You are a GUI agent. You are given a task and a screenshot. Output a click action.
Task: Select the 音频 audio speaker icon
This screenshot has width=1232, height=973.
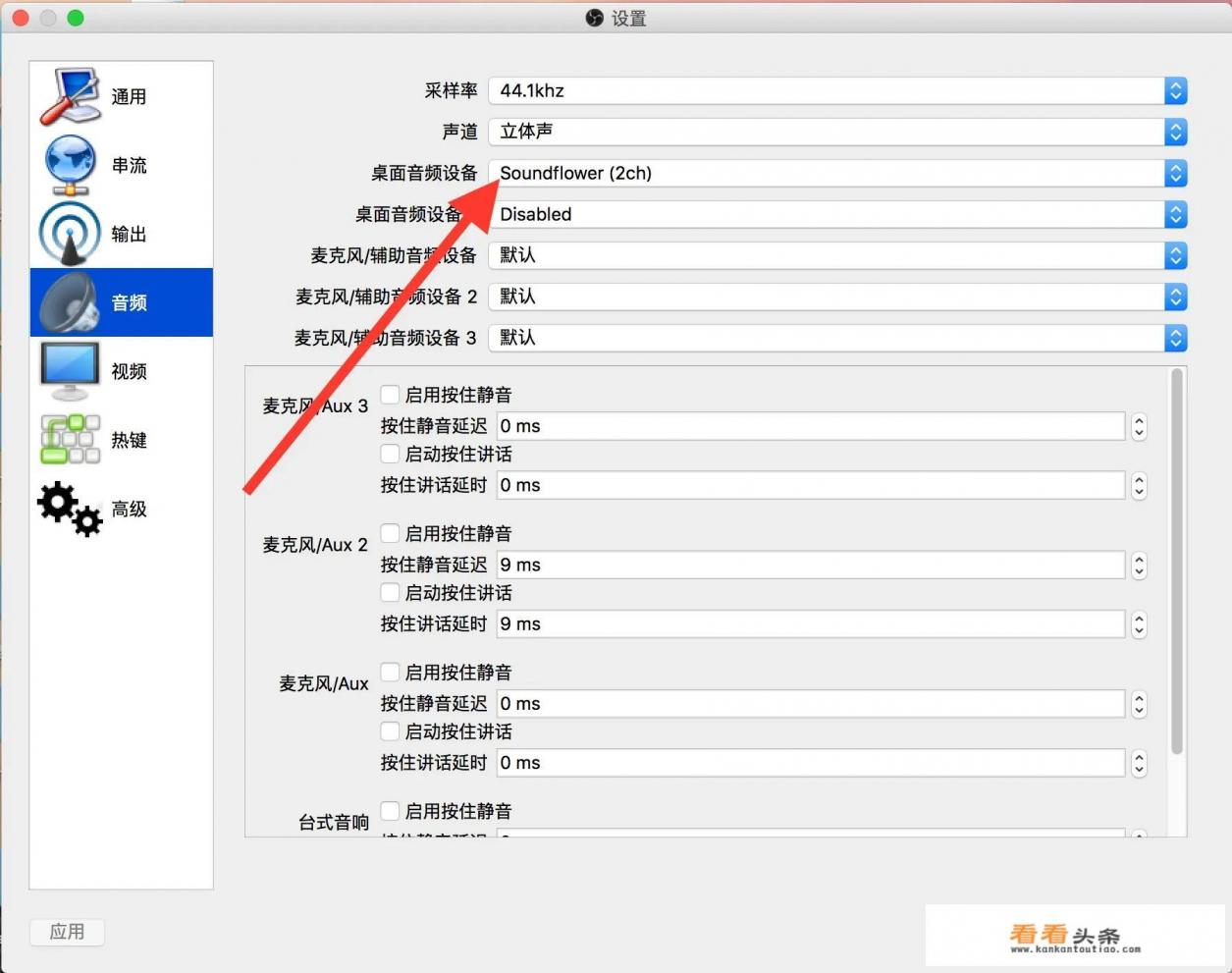[70, 302]
